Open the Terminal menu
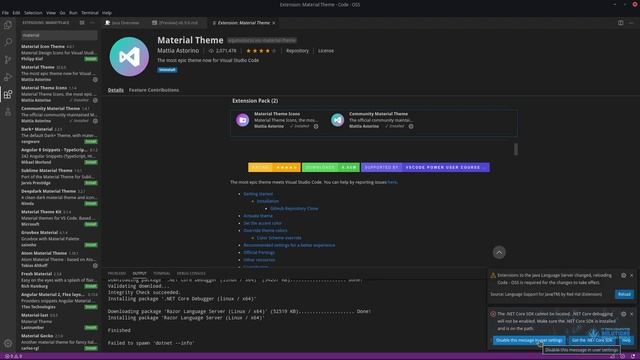The width and height of the screenshot is (640, 360). click(x=90, y=13)
